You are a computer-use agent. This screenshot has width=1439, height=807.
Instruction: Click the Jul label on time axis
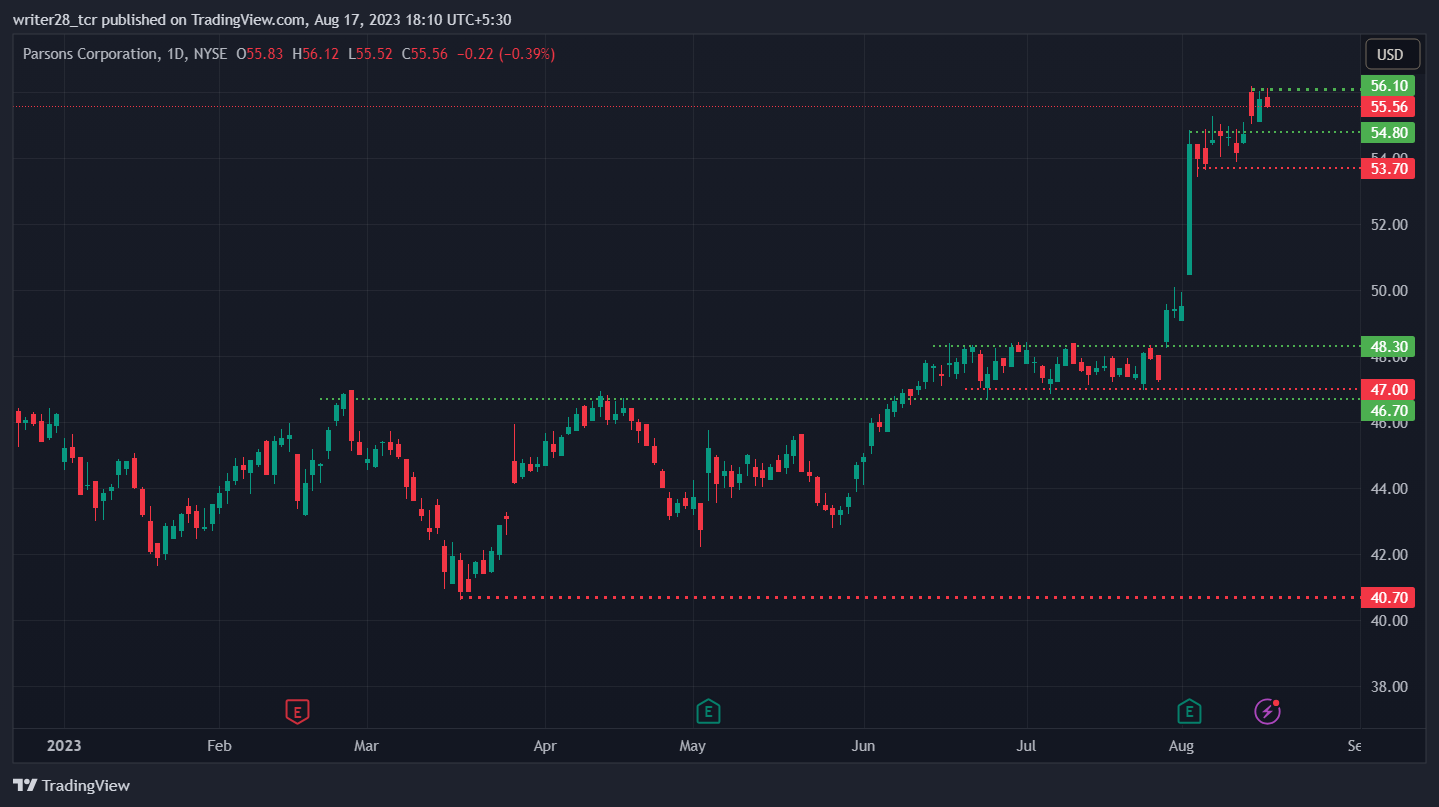[1027, 746]
